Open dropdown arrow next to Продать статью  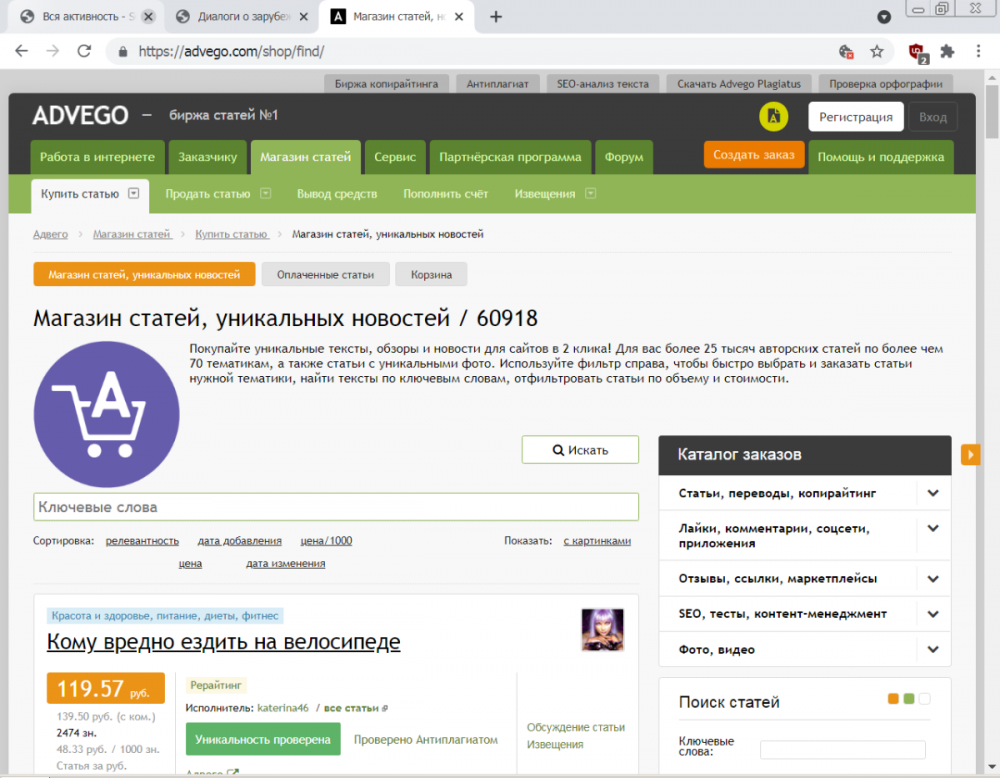(x=266, y=194)
